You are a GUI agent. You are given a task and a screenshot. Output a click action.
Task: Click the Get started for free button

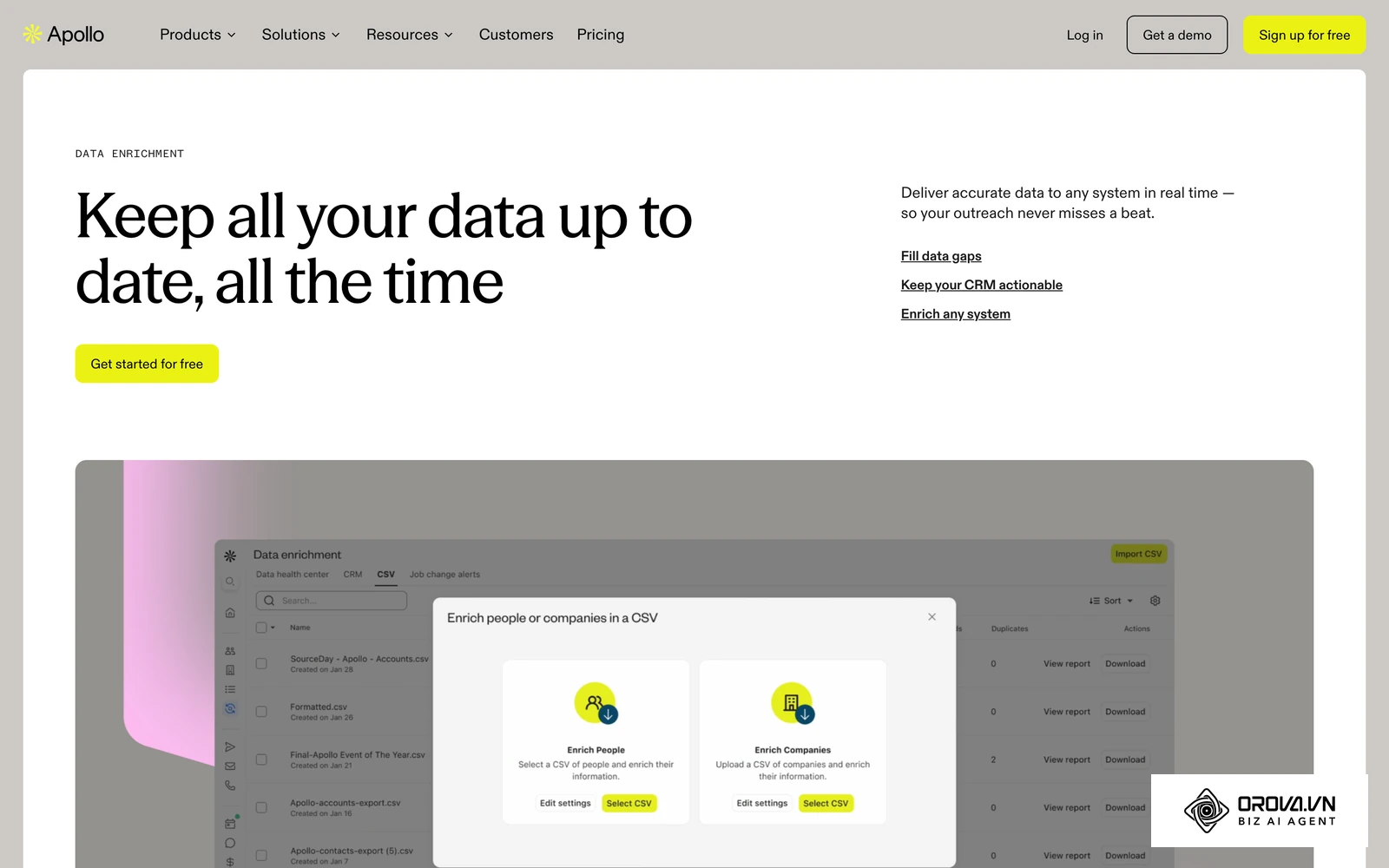(147, 364)
